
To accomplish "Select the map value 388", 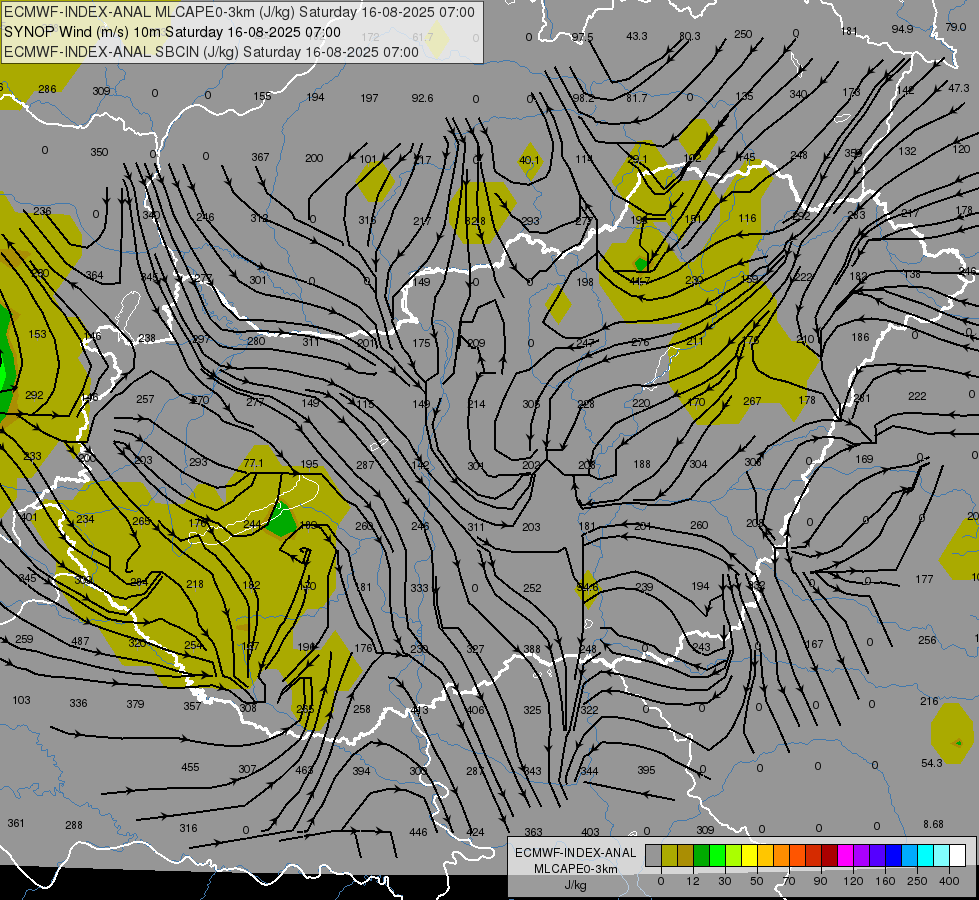I will pyautogui.click(x=532, y=650).
